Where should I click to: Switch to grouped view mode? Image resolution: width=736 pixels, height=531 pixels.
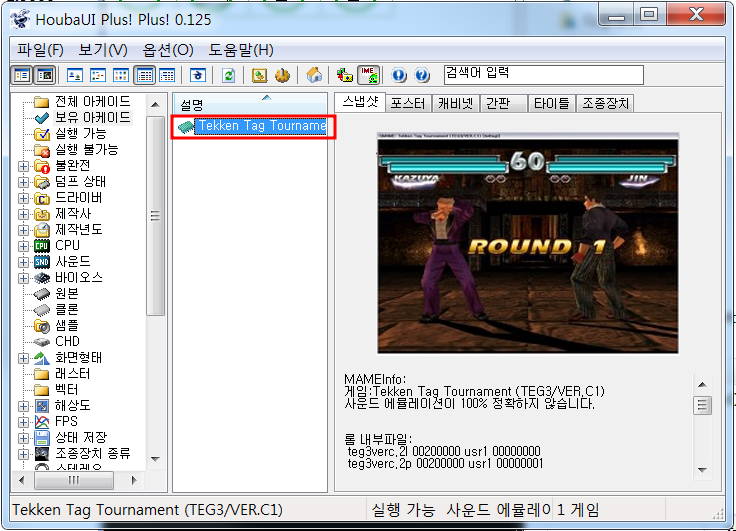(167, 75)
